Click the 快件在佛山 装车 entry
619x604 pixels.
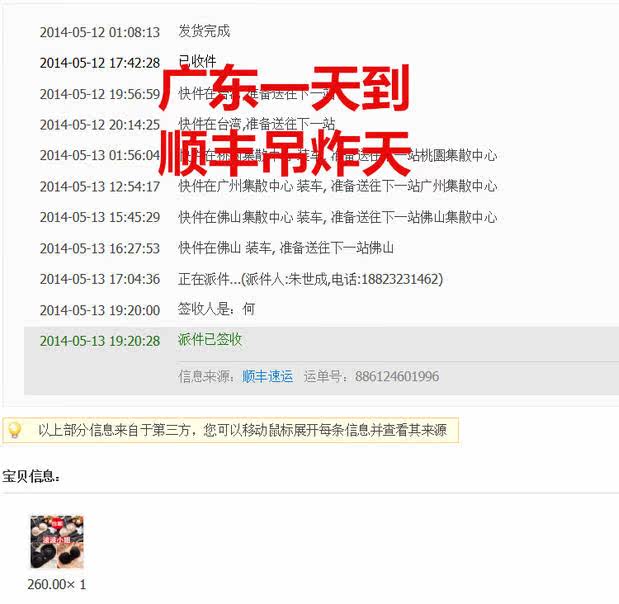(x=286, y=248)
